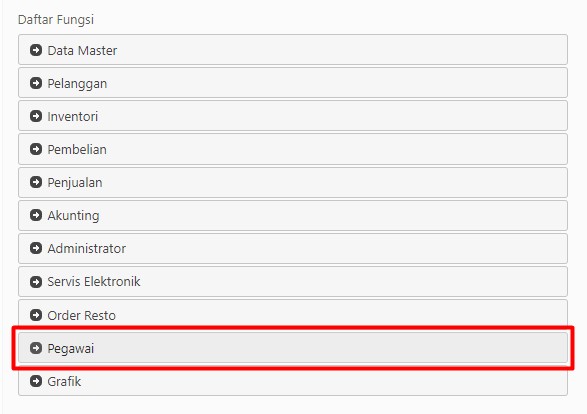587x414 pixels.
Task: Expand the Pembelian section
Action: [x=293, y=149]
